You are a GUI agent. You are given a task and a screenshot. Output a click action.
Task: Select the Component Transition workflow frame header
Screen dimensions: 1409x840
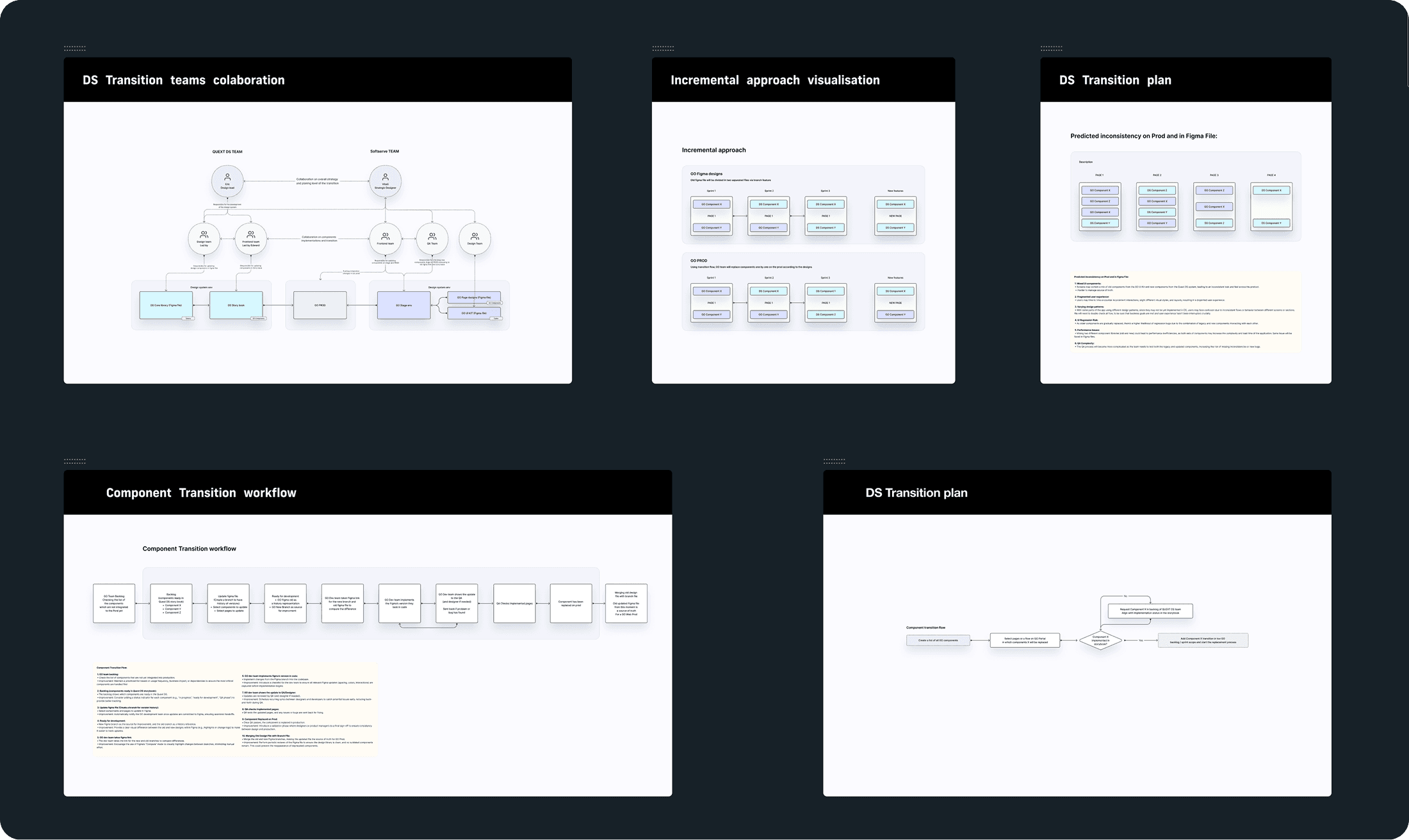[368, 492]
